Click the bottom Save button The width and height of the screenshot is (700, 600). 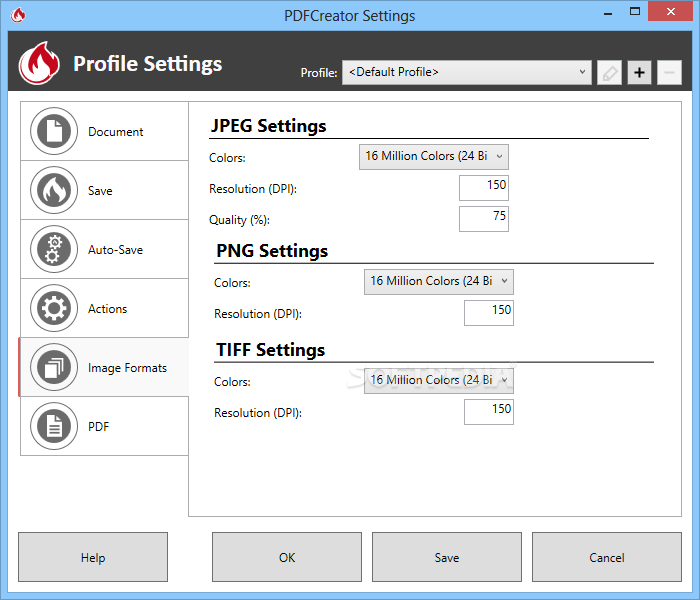[447, 557]
